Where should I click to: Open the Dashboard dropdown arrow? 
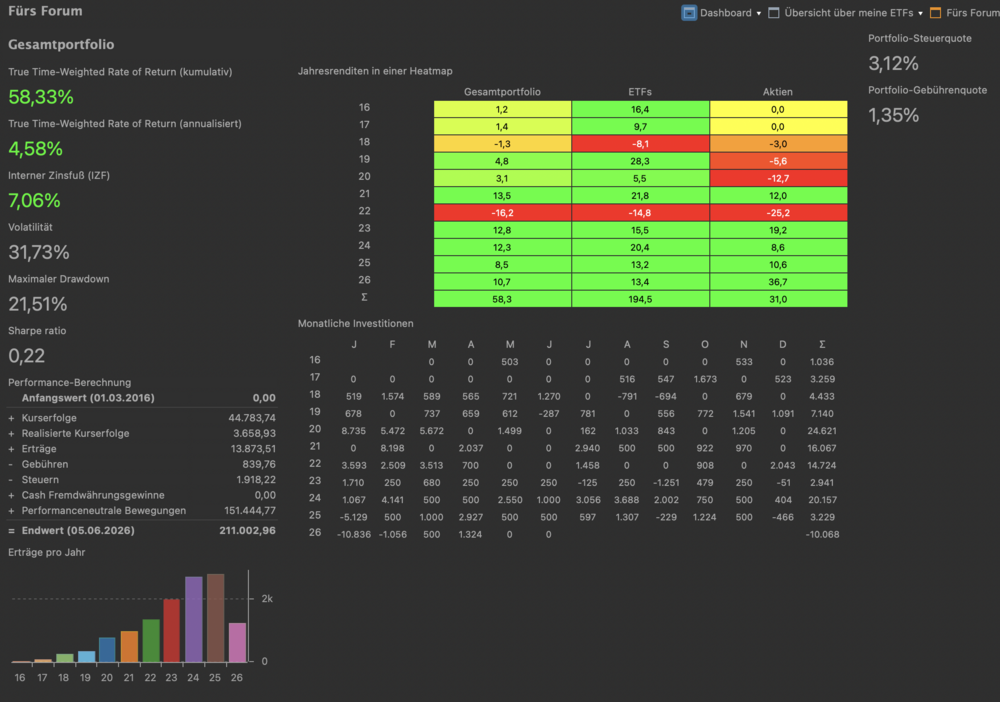[x=759, y=13]
